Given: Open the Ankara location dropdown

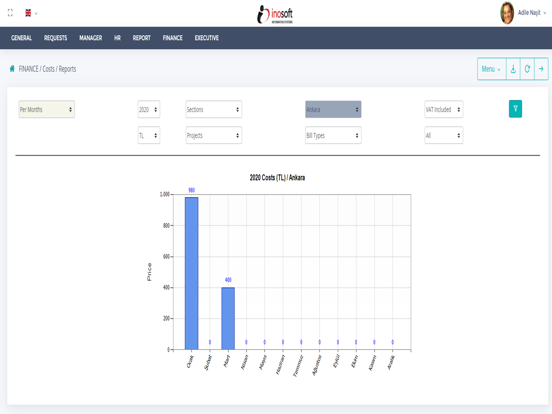Looking at the screenshot, I should coord(333,109).
